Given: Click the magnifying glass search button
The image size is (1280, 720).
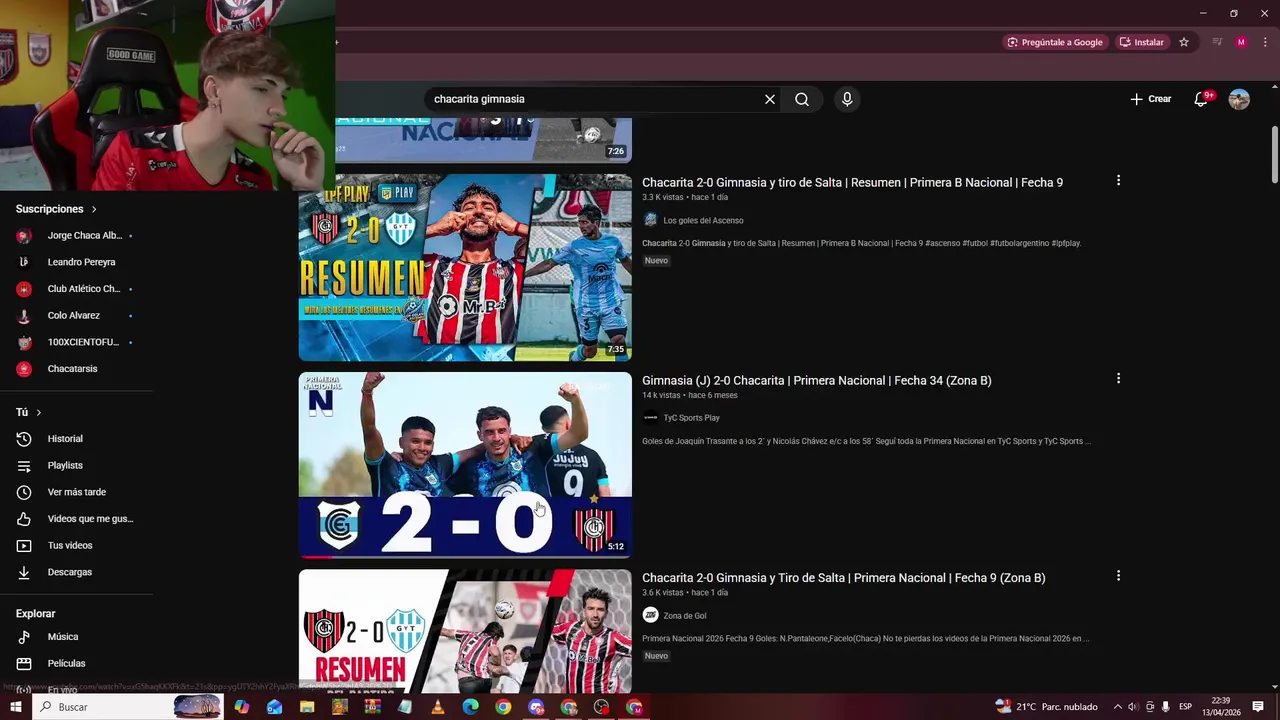Looking at the screenshot, I should pyautogui.click(x=802, y=99).
